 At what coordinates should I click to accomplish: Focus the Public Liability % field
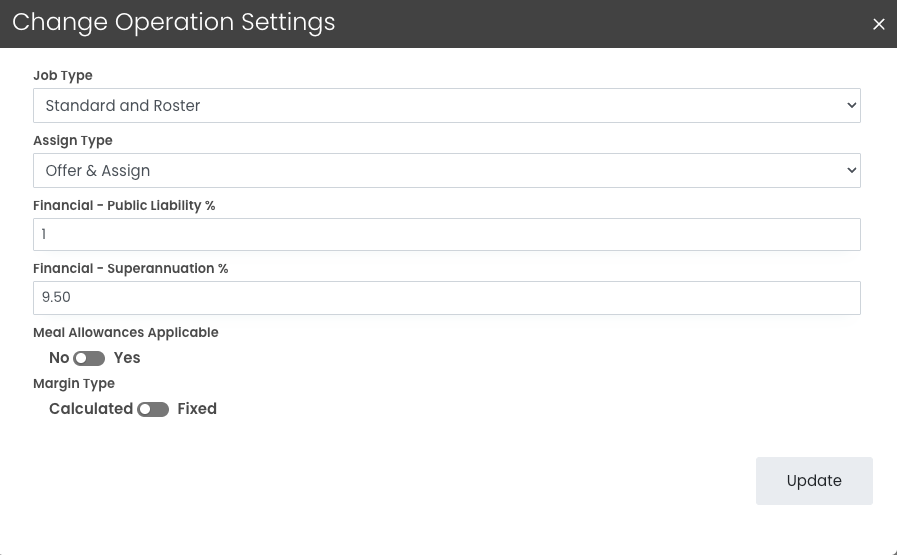pyautogui.click(x=446, y=234)
